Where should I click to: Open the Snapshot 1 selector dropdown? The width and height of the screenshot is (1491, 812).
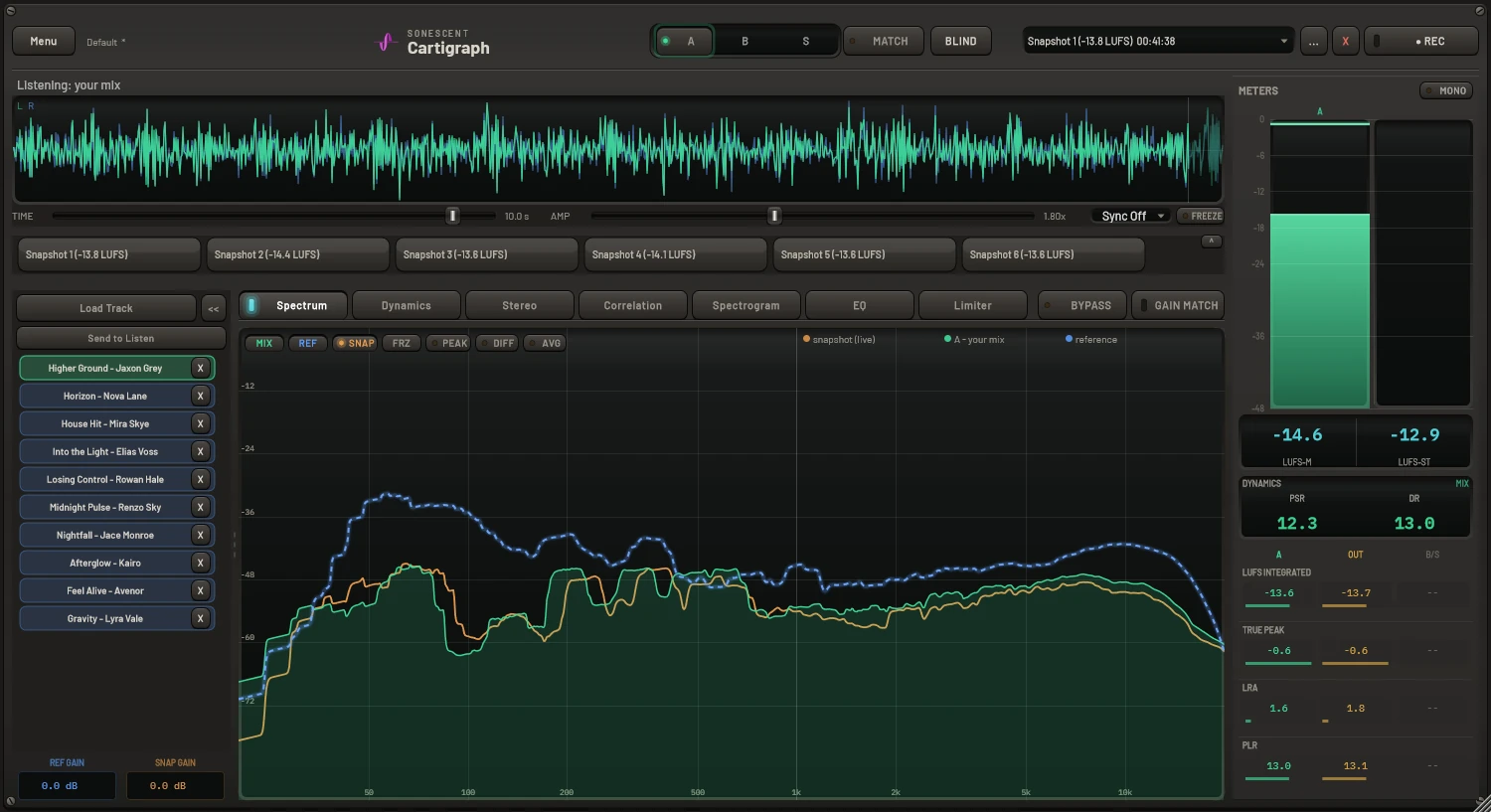(x=1159, y=41)
